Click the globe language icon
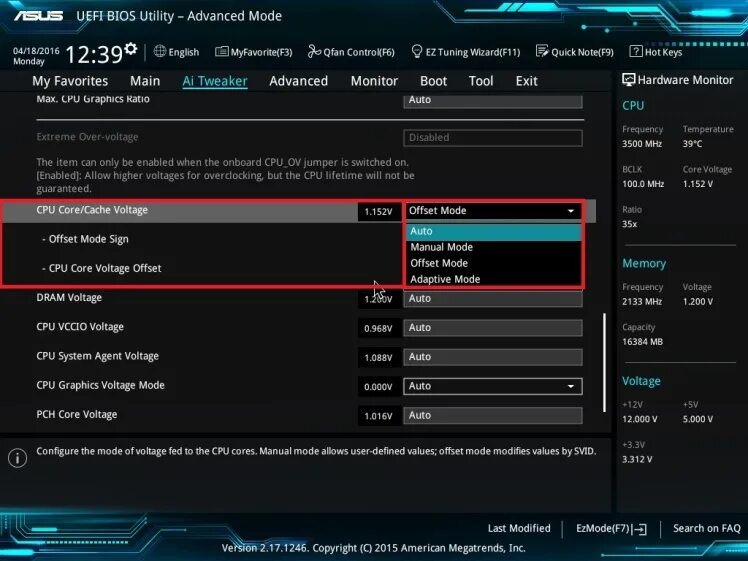This screenshot has height=561, width=748. [x=160, y=52]
